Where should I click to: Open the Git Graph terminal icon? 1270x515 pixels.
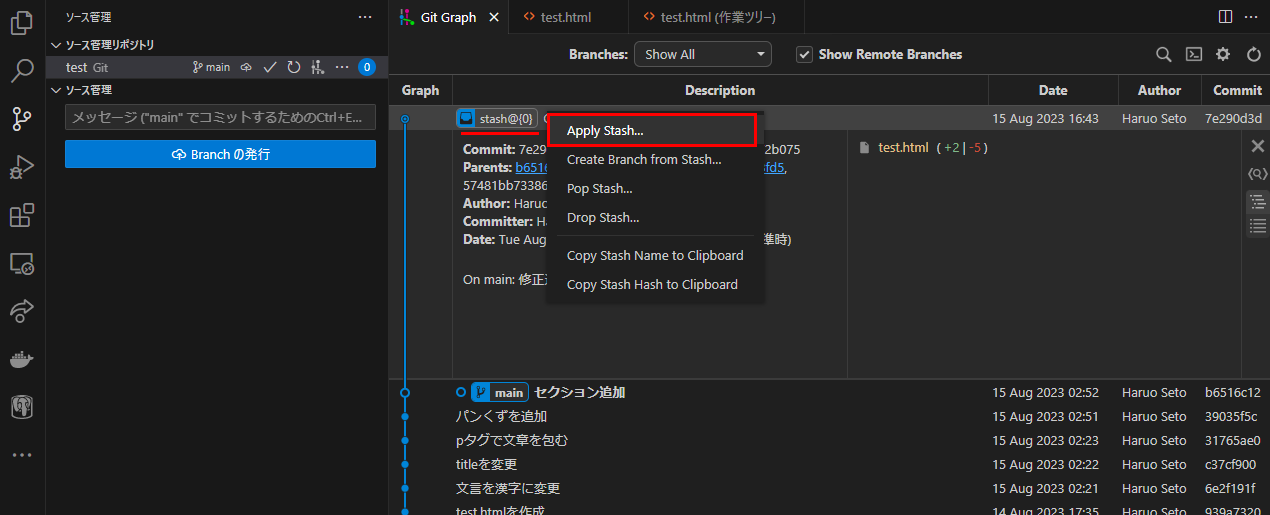1193,54
